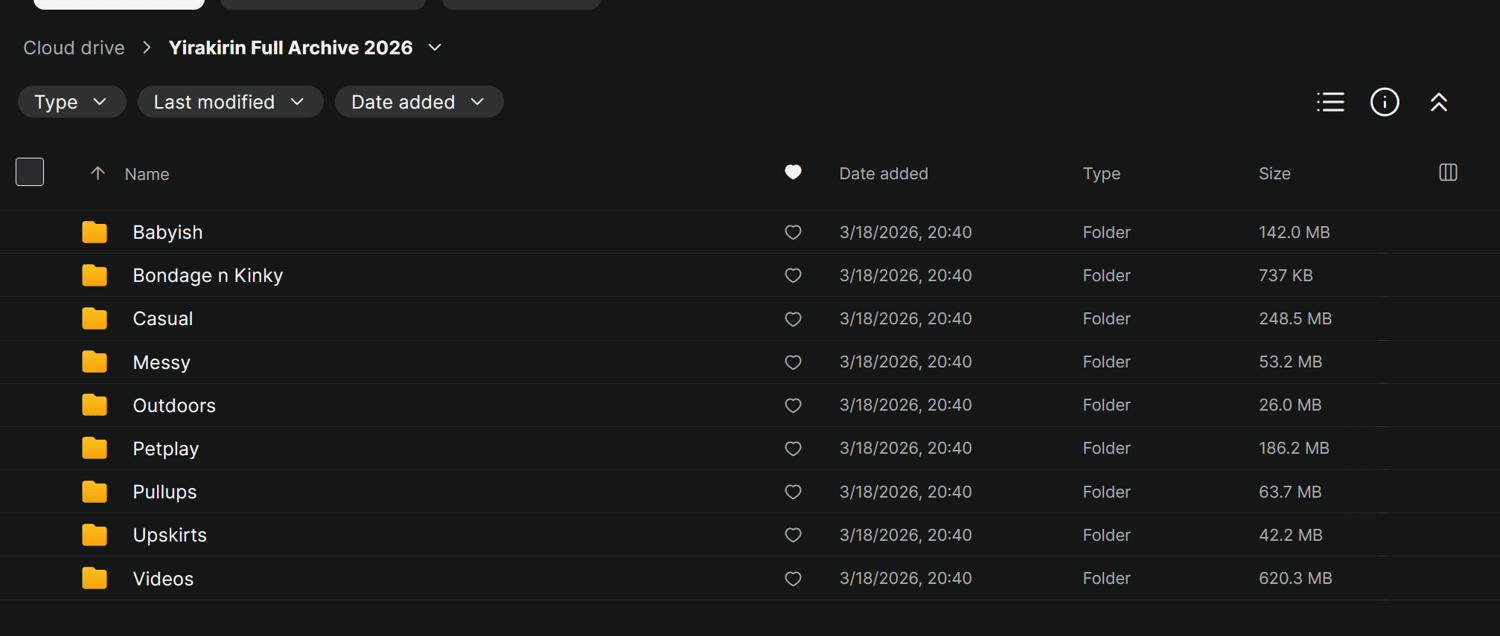1500x636 pixels.
Task: Open the Outdoors folder name
Action: coord(174,406)
